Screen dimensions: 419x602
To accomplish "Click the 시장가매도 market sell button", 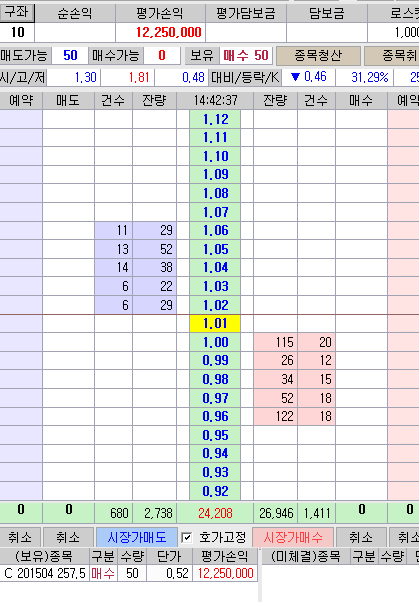I will [137, 537].
